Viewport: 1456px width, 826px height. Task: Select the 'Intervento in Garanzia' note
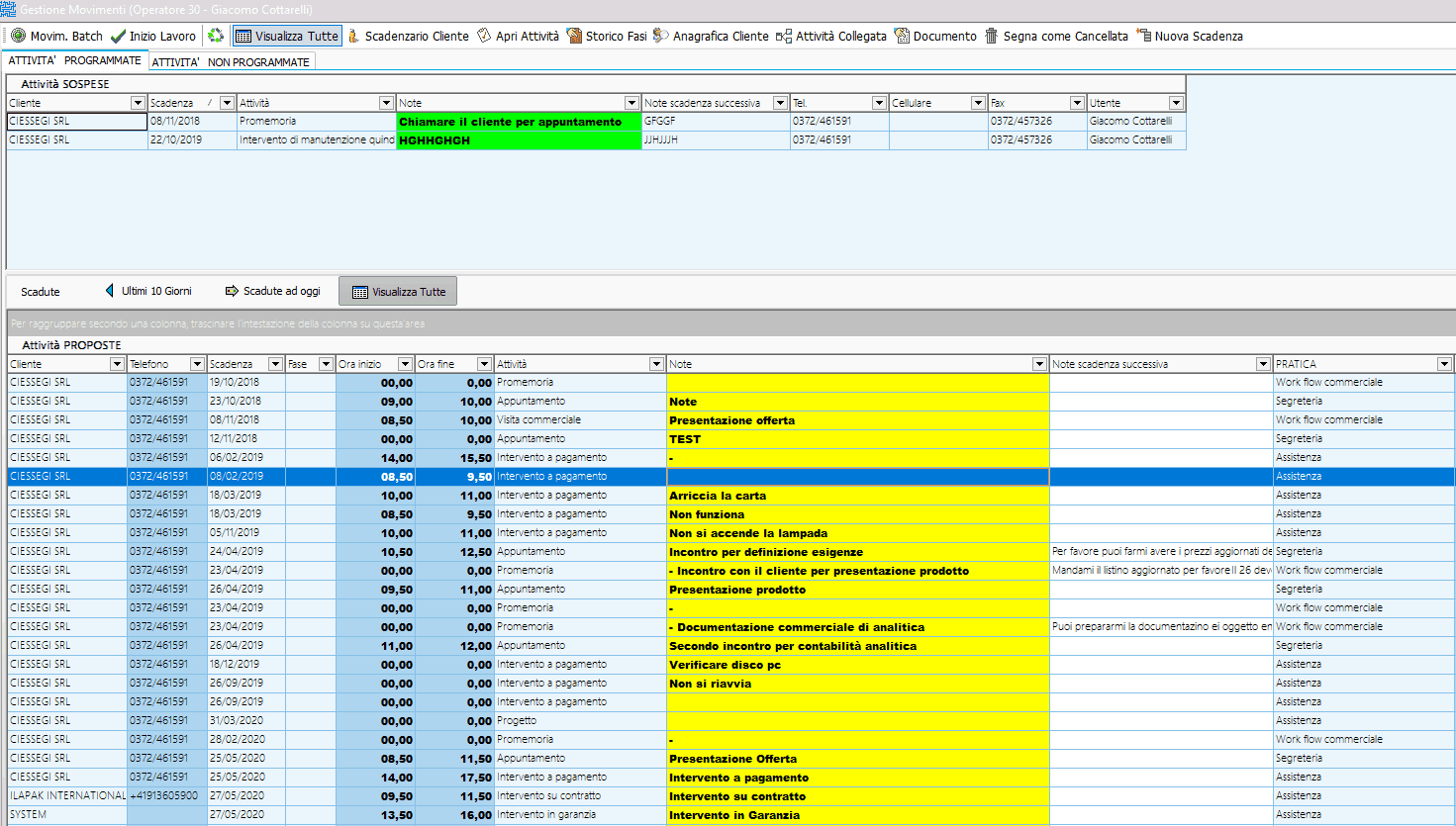[858, 815]
